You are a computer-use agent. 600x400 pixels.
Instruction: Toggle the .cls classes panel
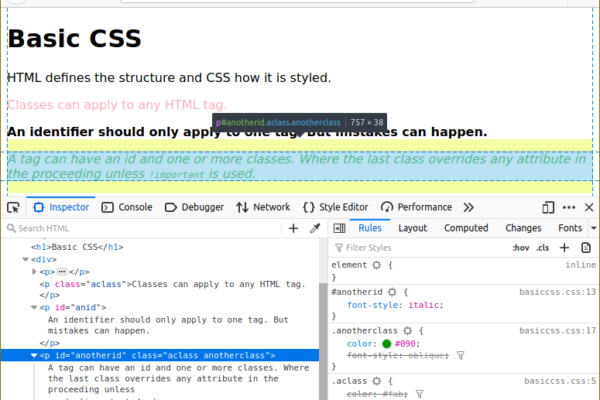pos(543,248)
